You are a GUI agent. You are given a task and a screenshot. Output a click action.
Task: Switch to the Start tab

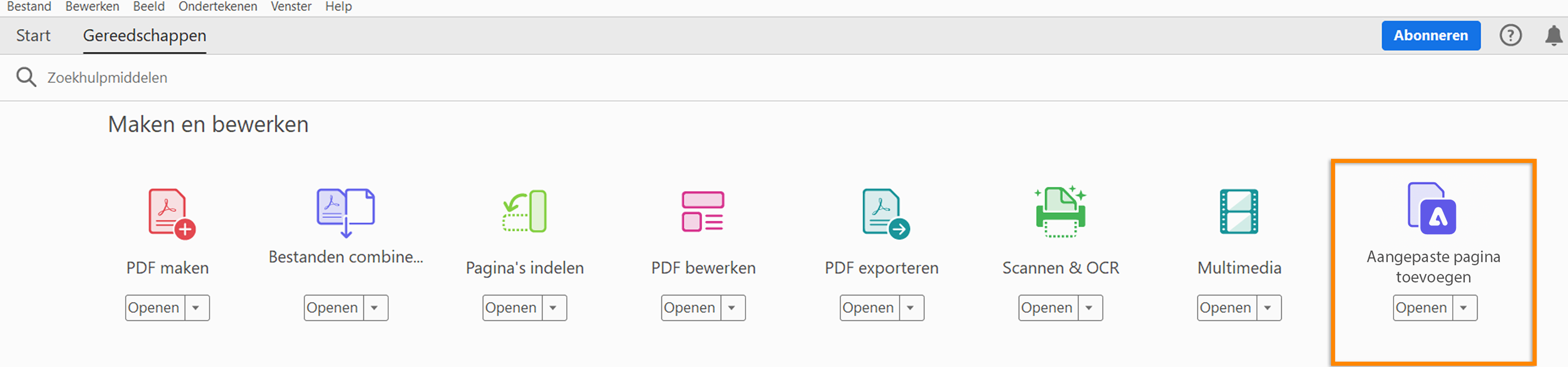click(34, 35)
